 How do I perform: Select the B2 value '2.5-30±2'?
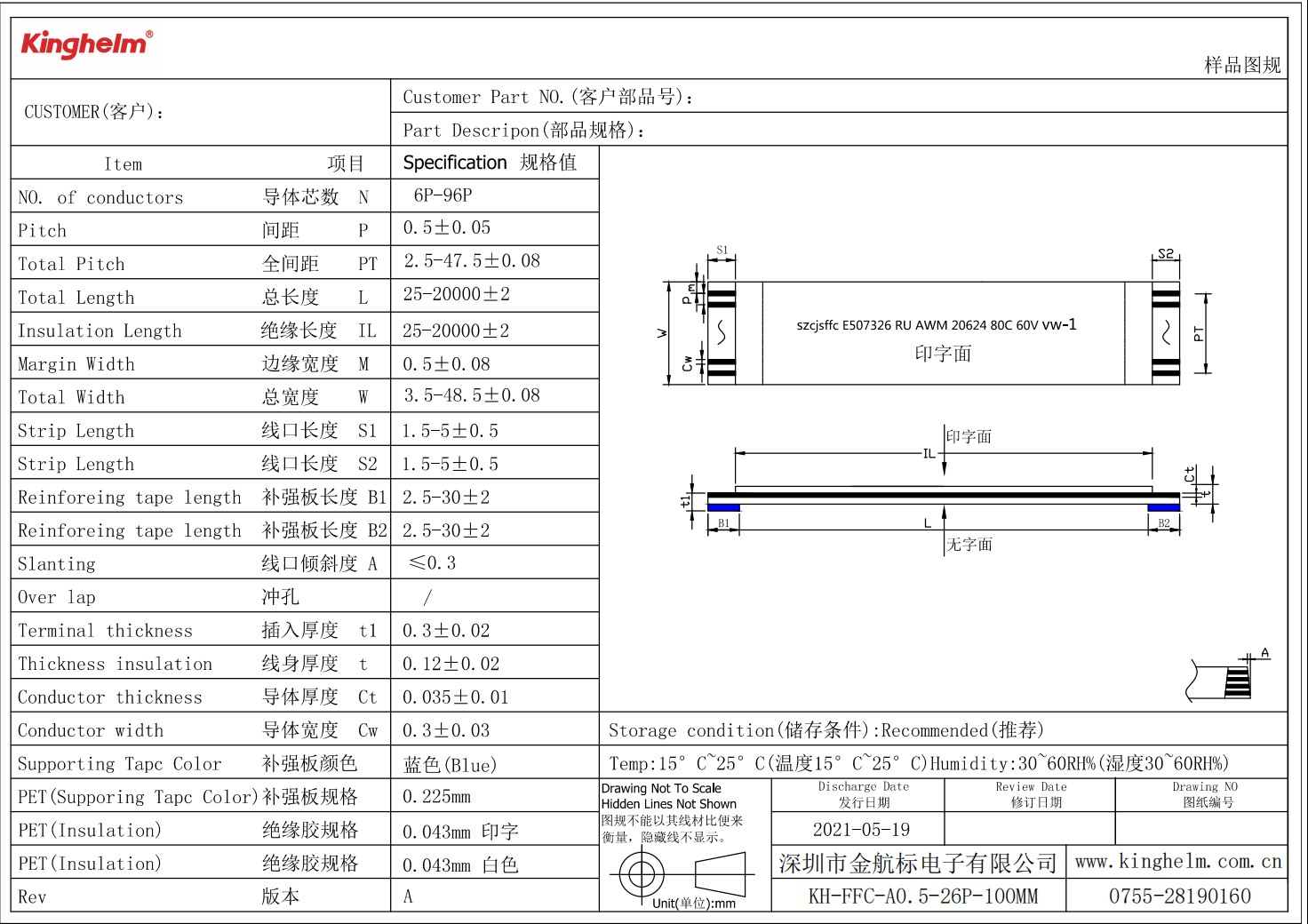coord(446,530)
